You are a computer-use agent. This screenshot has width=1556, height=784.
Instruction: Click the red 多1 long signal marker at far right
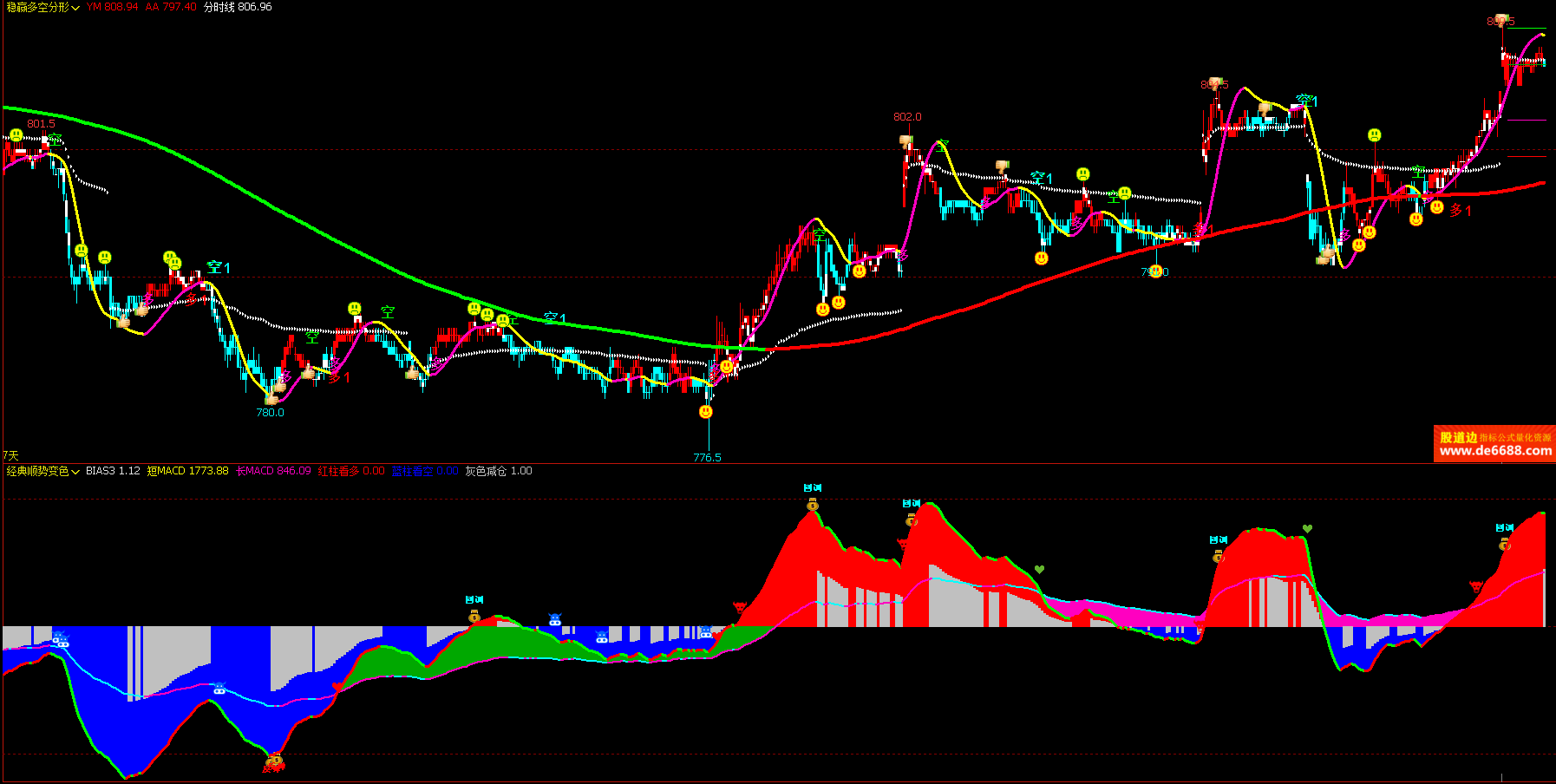(x=1461, y=210)
